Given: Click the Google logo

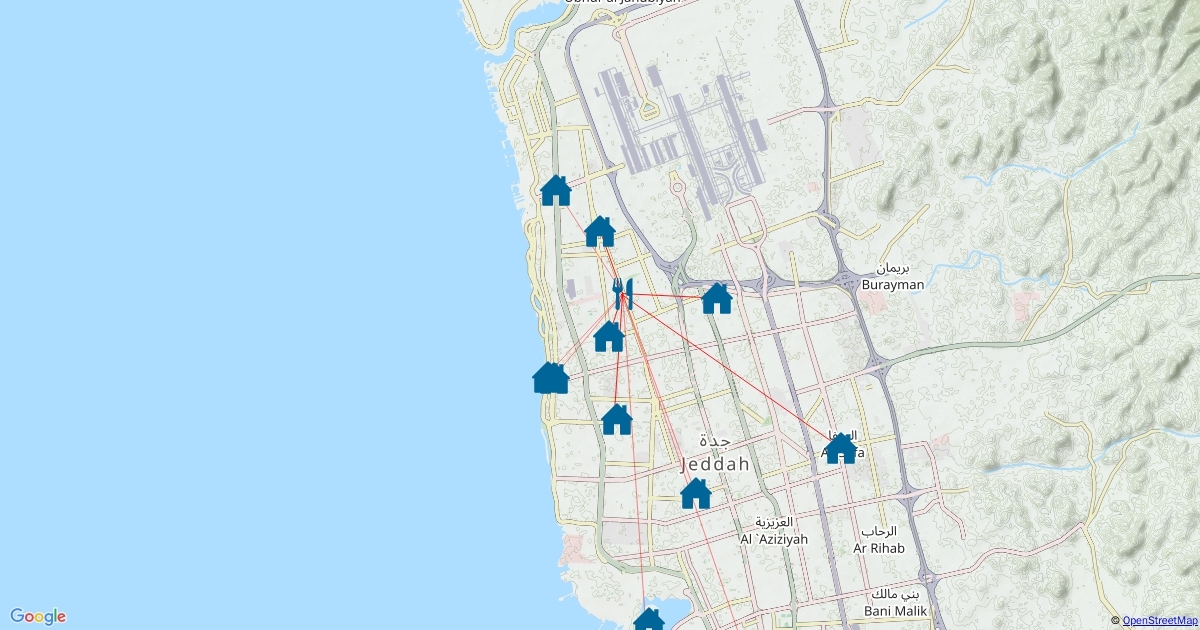Looking at the screenshot, I should click(x=38, y=616).
